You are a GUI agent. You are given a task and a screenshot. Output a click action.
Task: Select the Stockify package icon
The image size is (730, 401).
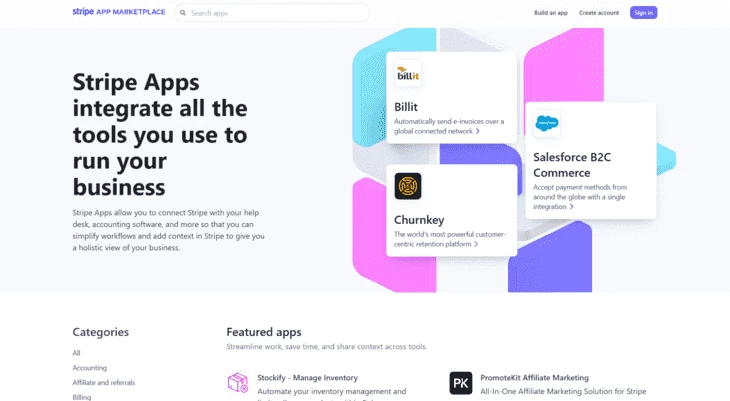click(237, 382)
